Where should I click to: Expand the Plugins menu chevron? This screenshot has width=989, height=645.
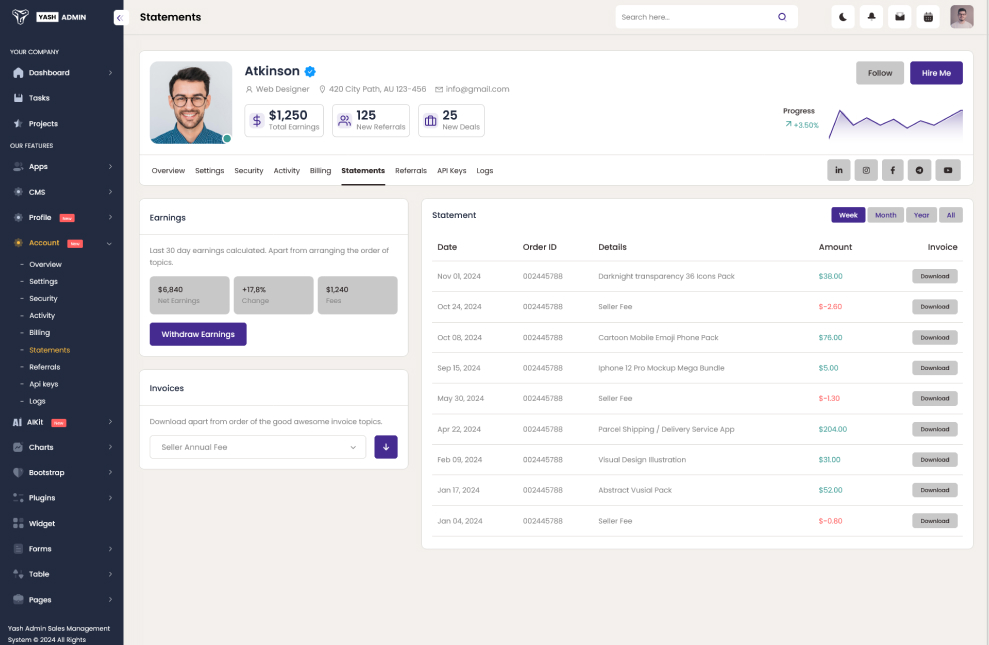tap(110, 497)
